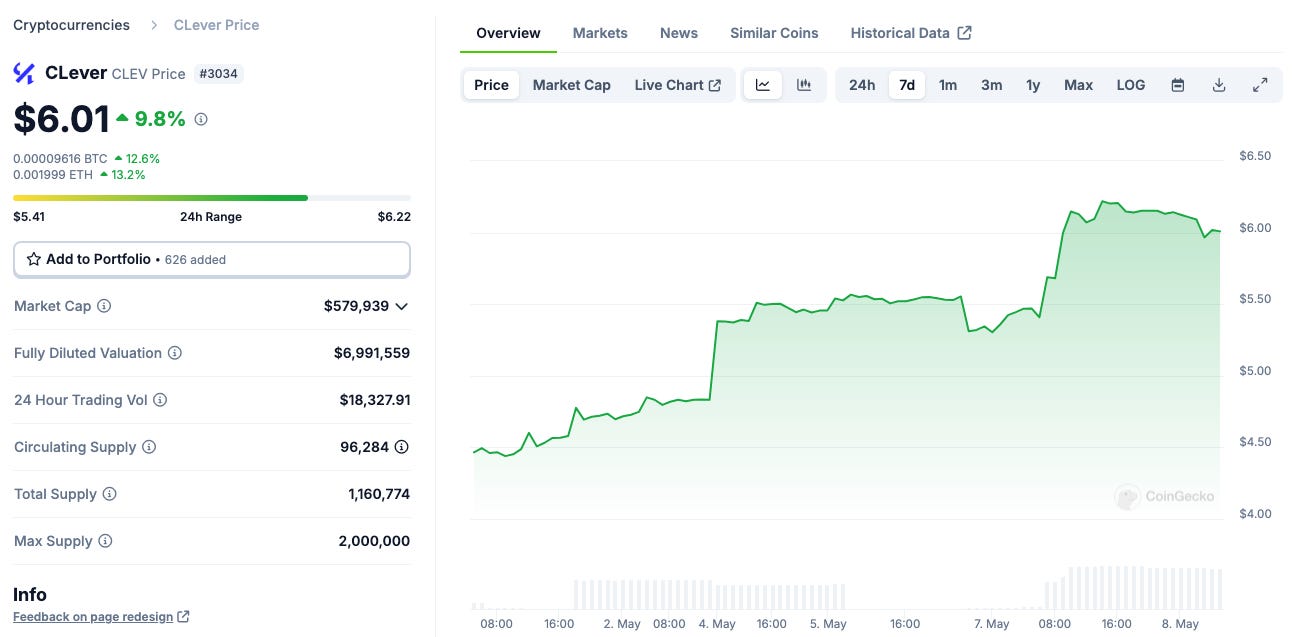Click the CLever coin logo icon

[24, 73]
